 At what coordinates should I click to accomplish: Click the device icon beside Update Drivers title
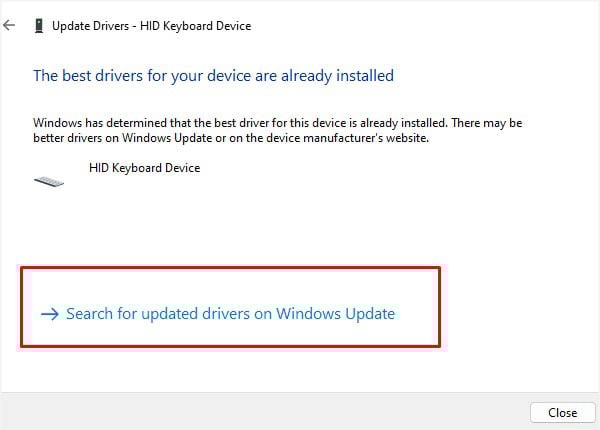click(x=39, y=26)
